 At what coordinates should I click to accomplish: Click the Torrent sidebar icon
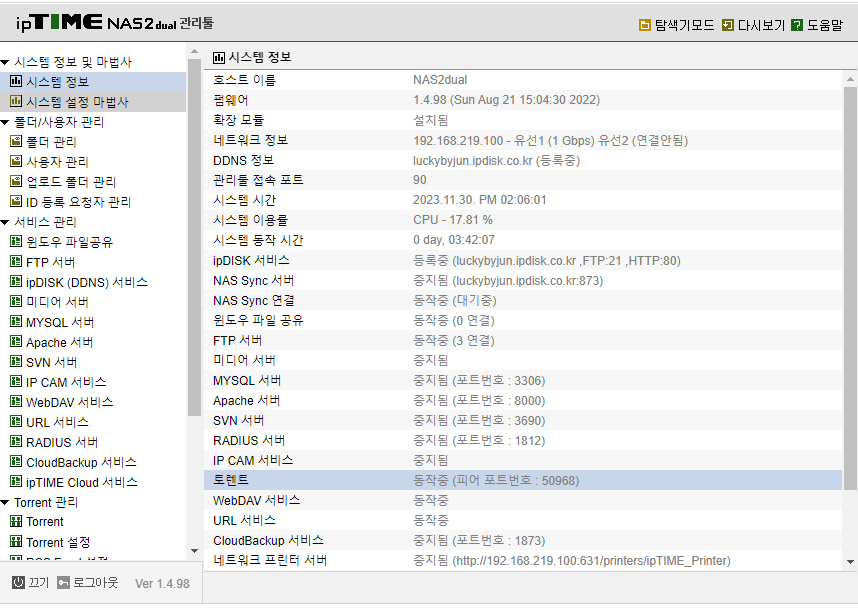click(x=16, y=521)
